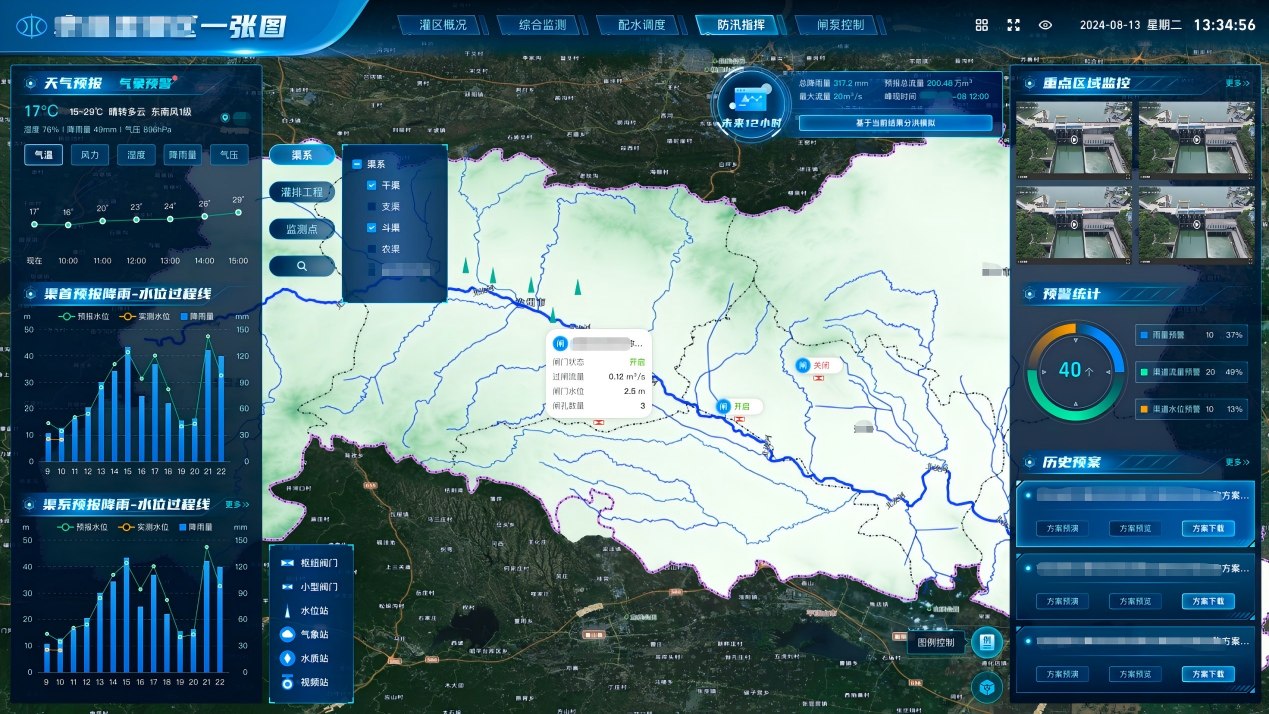Click the grid layout icon in header
Viewport: 1269px width, 714px height.
[x=981, y=25]
